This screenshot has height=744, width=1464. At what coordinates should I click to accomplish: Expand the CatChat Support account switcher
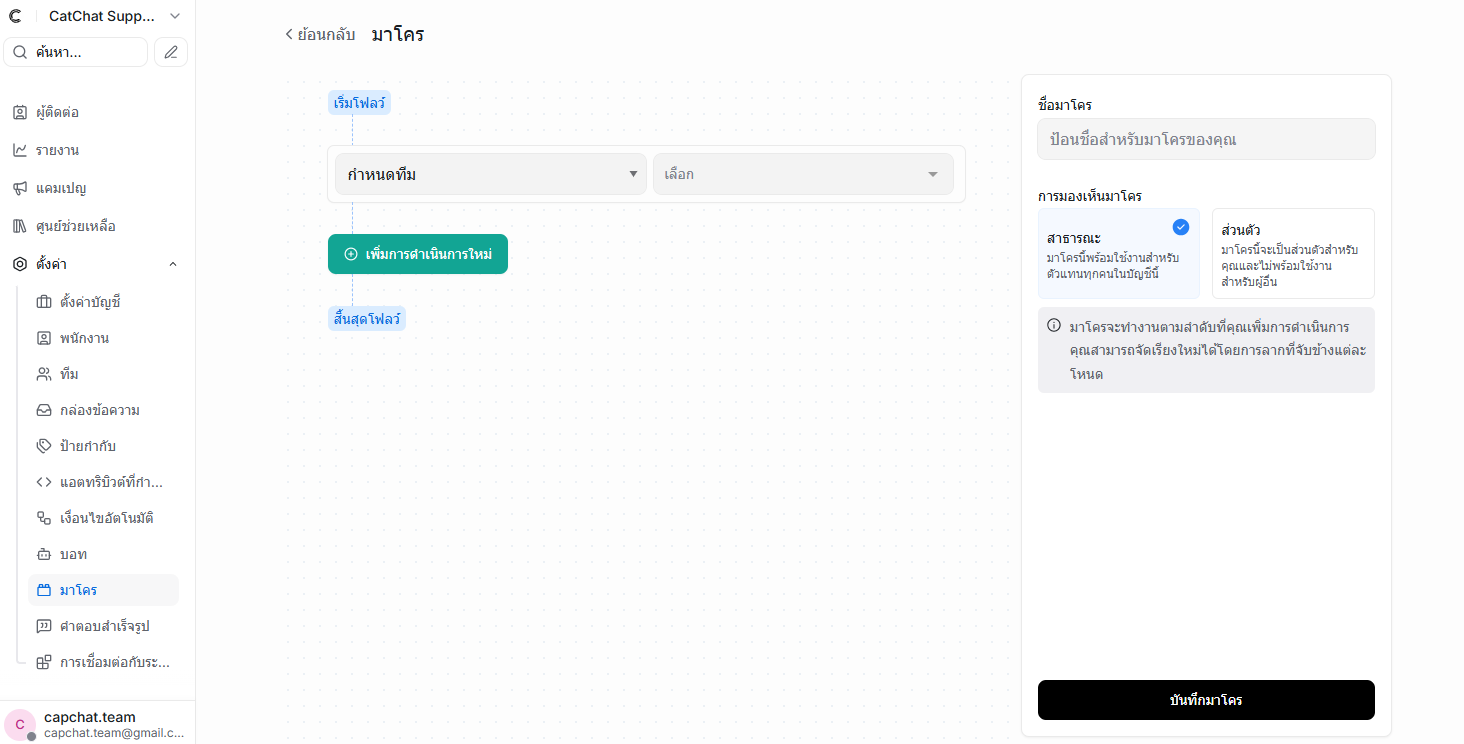tap(176, 16)
